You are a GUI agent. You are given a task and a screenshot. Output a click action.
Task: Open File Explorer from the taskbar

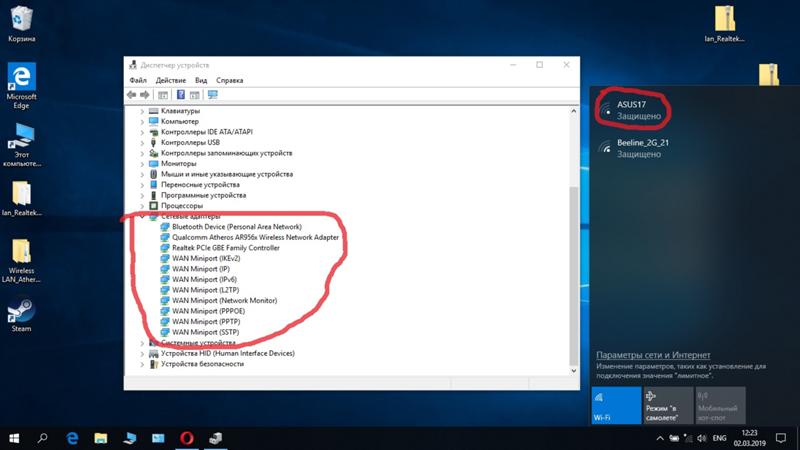coord(101,438)
